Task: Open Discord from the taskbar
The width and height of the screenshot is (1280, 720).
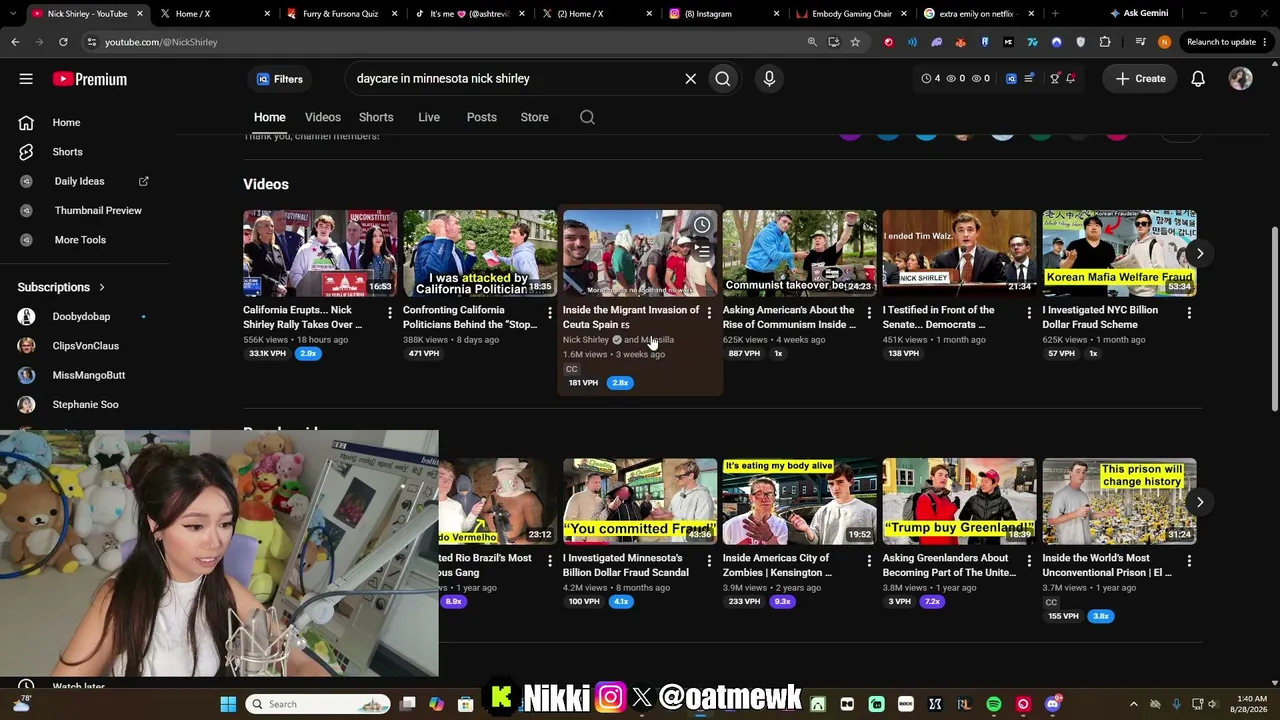Action: [x=1052, y=704]
